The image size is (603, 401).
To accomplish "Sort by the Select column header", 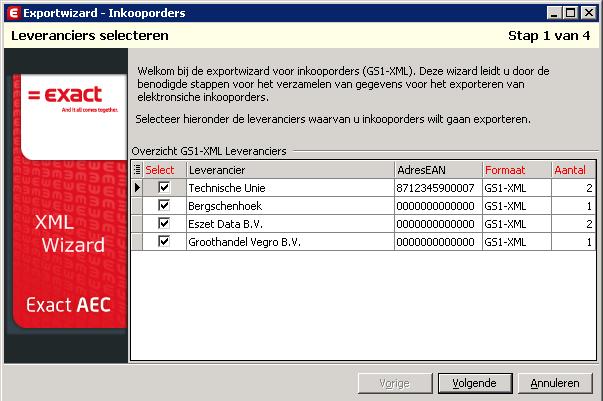I will (165, 170).
